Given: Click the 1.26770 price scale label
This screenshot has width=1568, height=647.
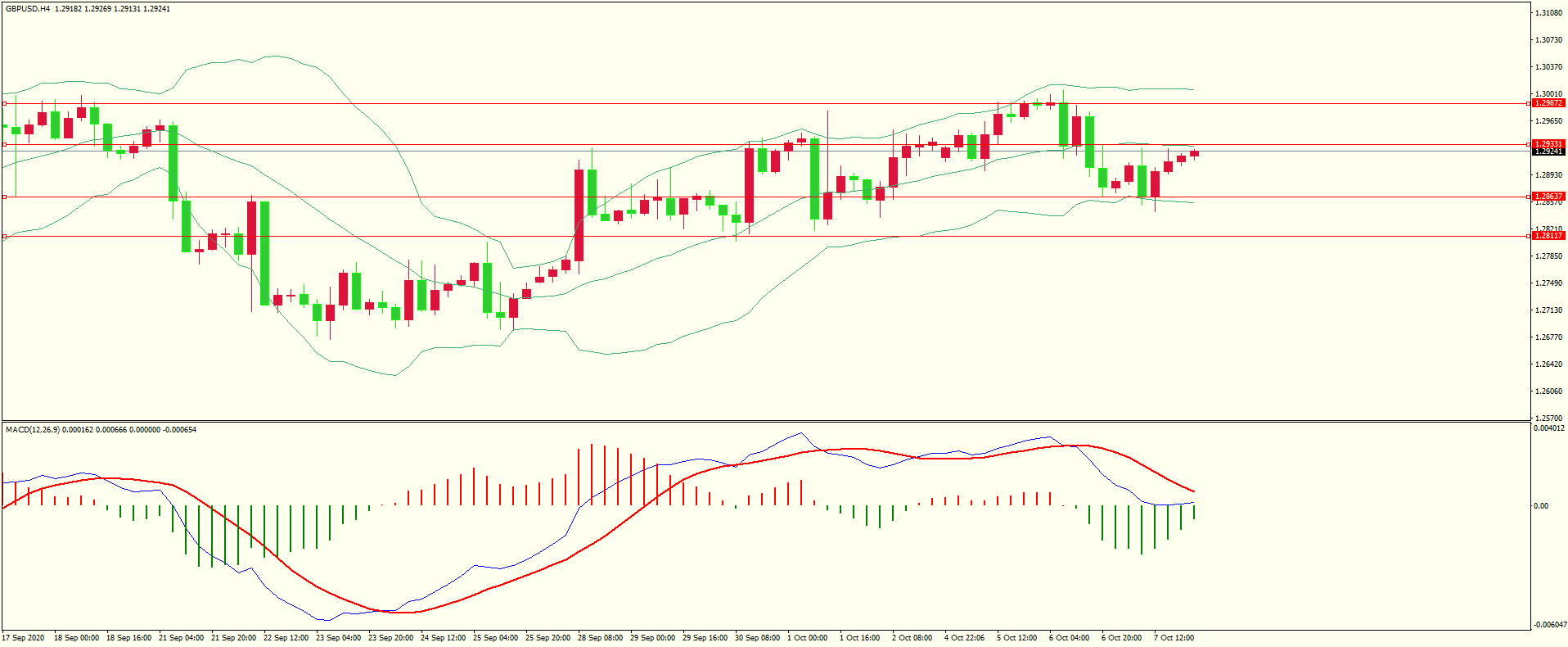Looking at the screenshot, I should point(1548,337).
